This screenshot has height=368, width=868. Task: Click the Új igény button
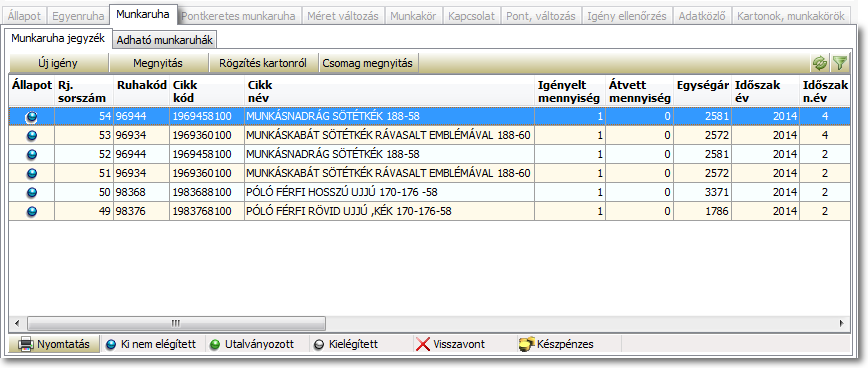(x=58, y=63)
